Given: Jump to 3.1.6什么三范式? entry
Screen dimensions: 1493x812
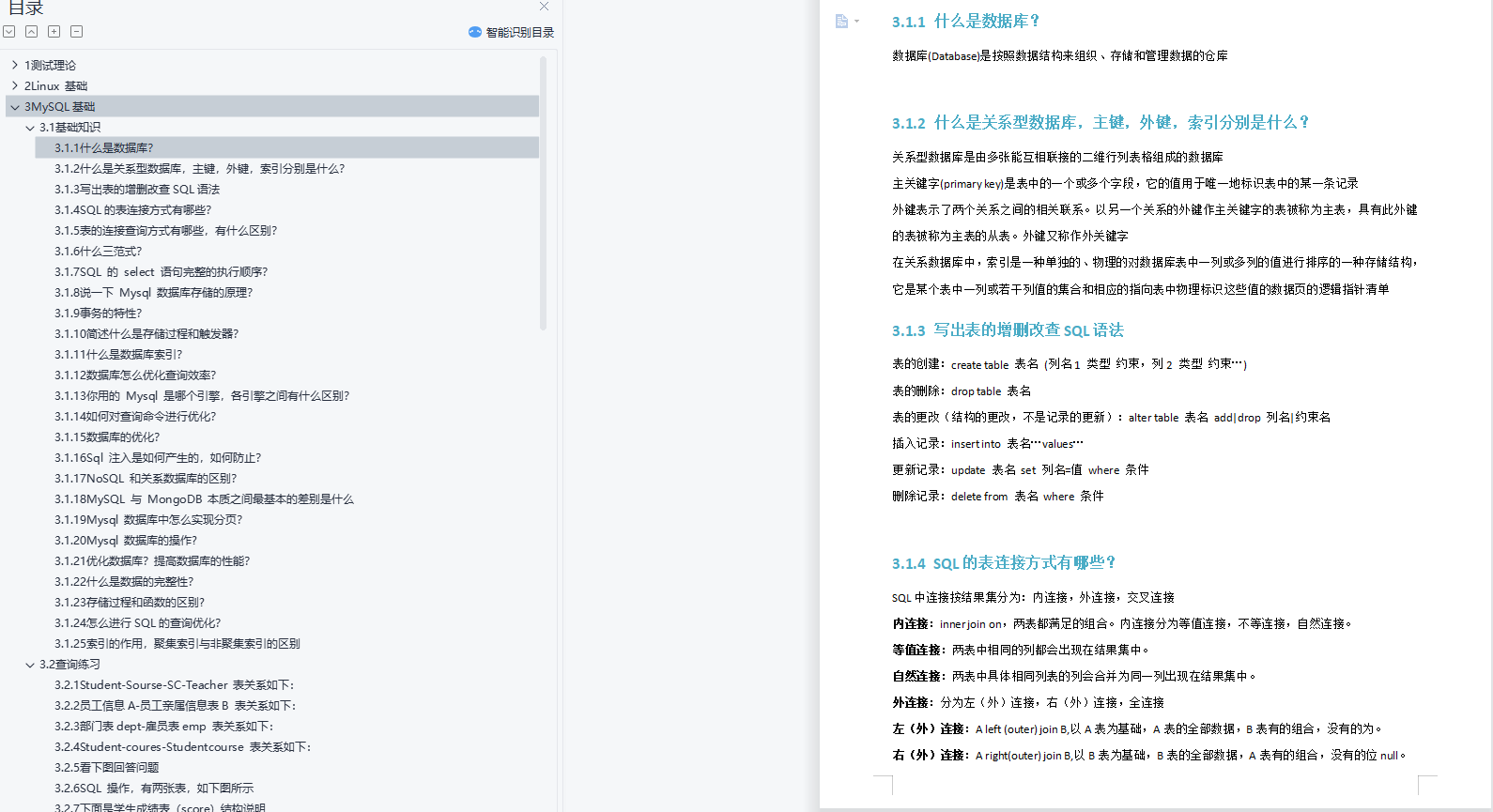Looking at the screenshot, I should pos(99,252).
